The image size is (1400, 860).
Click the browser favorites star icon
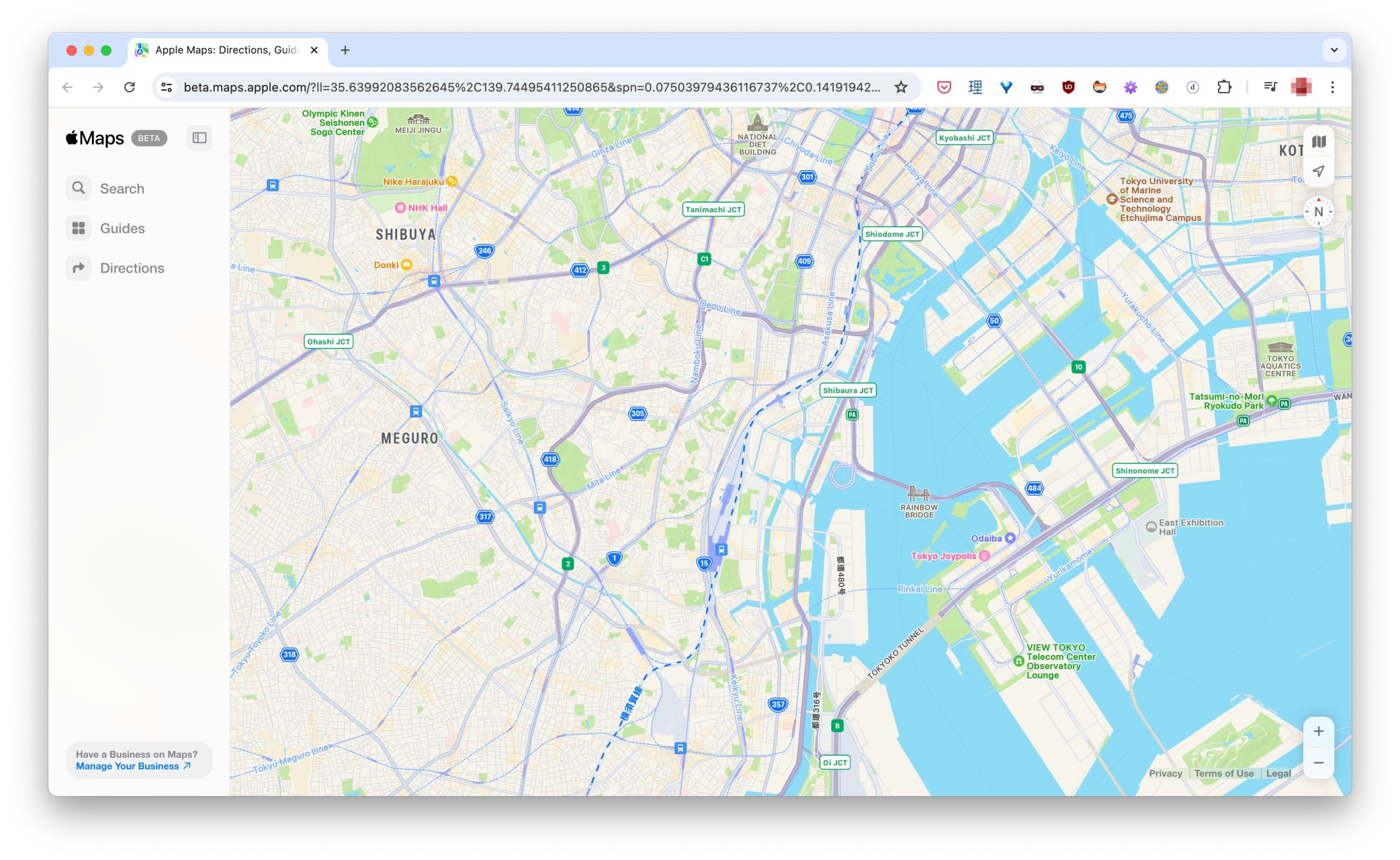(x=901, y=87)
